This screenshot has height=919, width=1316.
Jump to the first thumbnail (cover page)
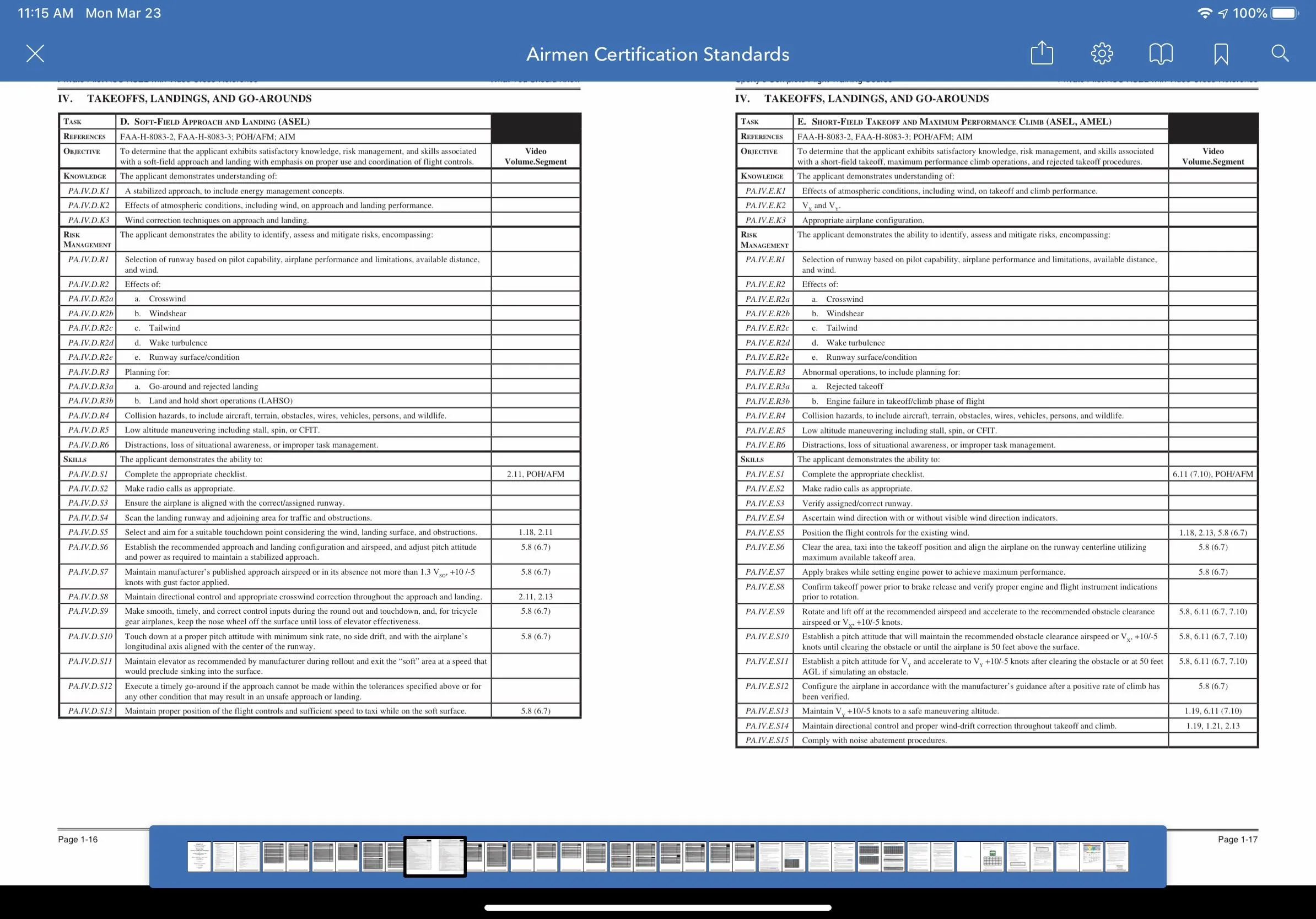click(199, 857)
